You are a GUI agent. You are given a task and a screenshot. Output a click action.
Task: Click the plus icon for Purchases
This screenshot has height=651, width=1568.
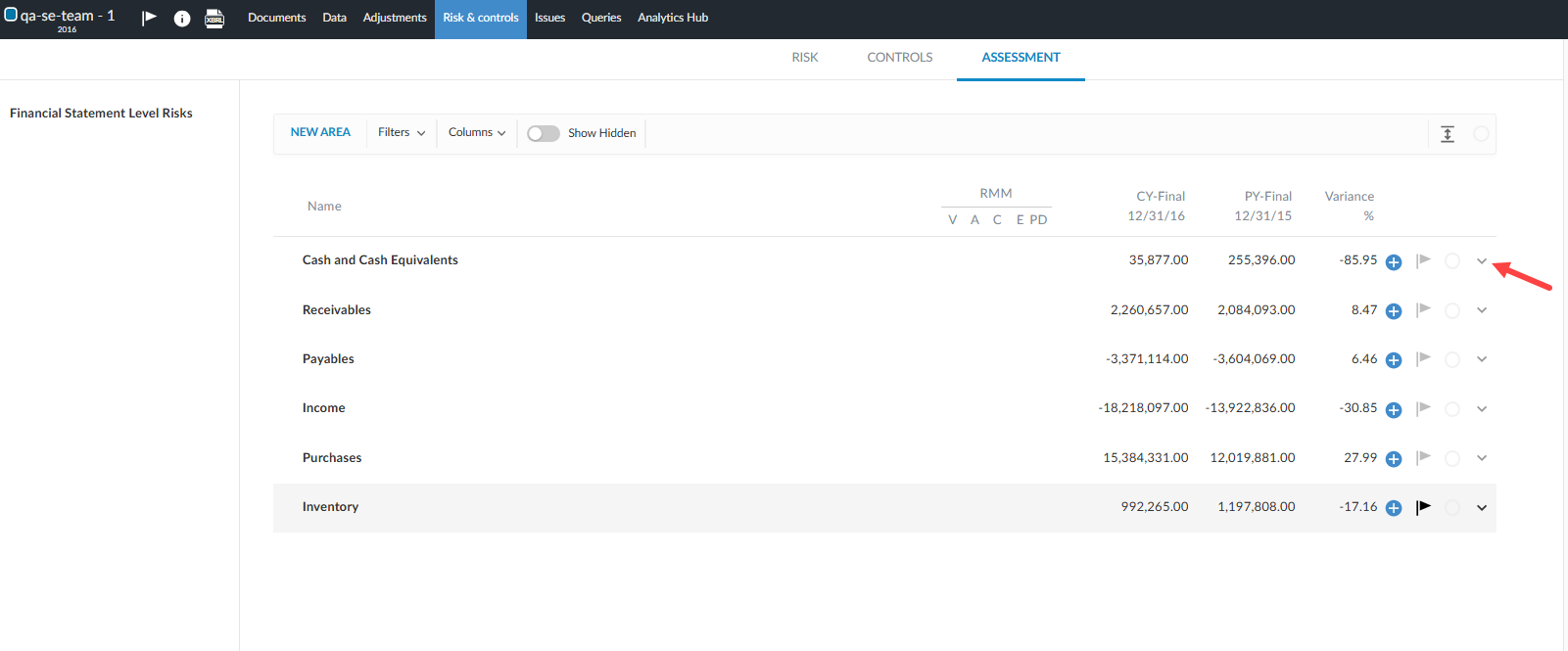(x=1394, y=459)
